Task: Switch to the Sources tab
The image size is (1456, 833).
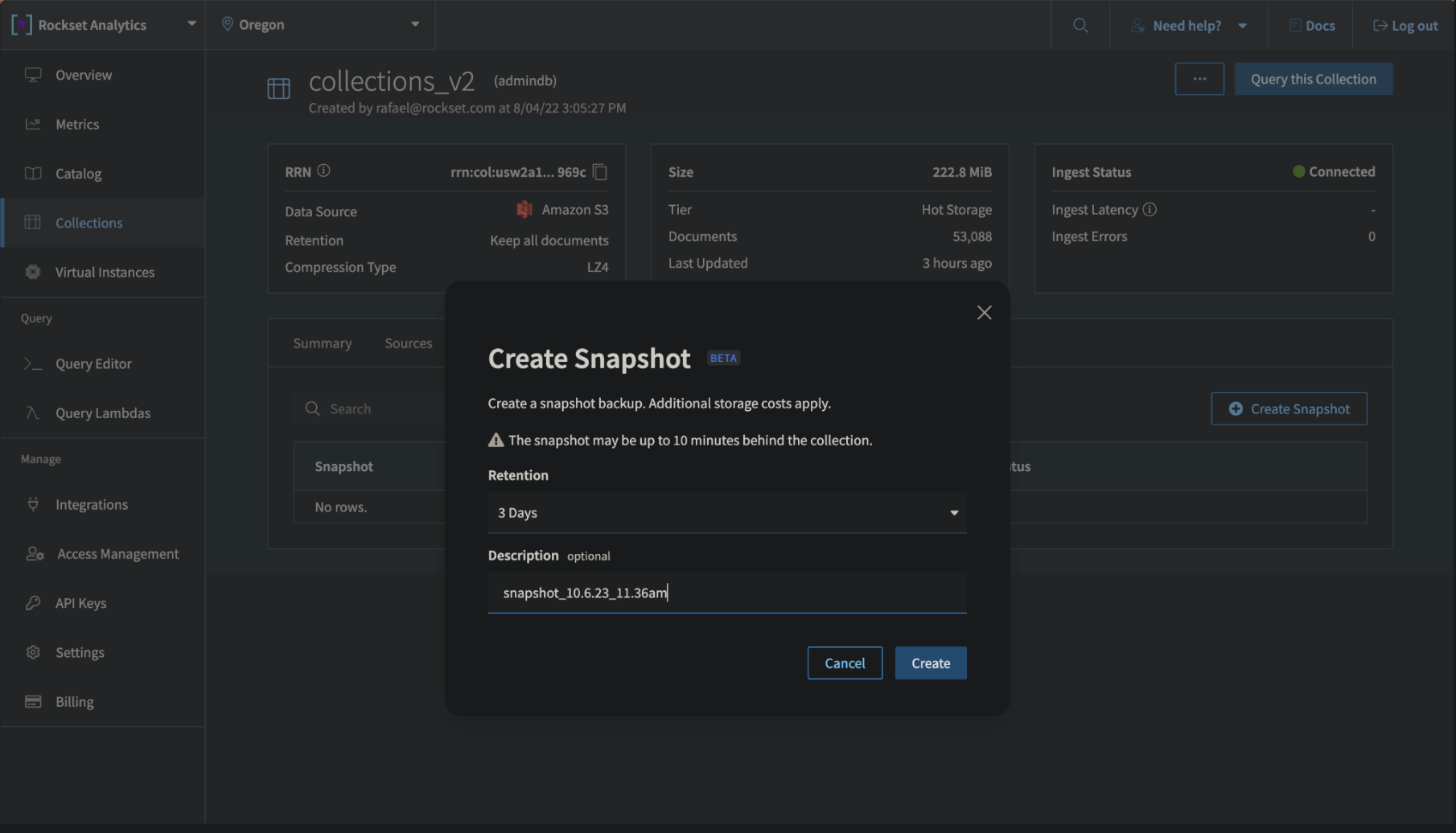Action: (408, 343)
